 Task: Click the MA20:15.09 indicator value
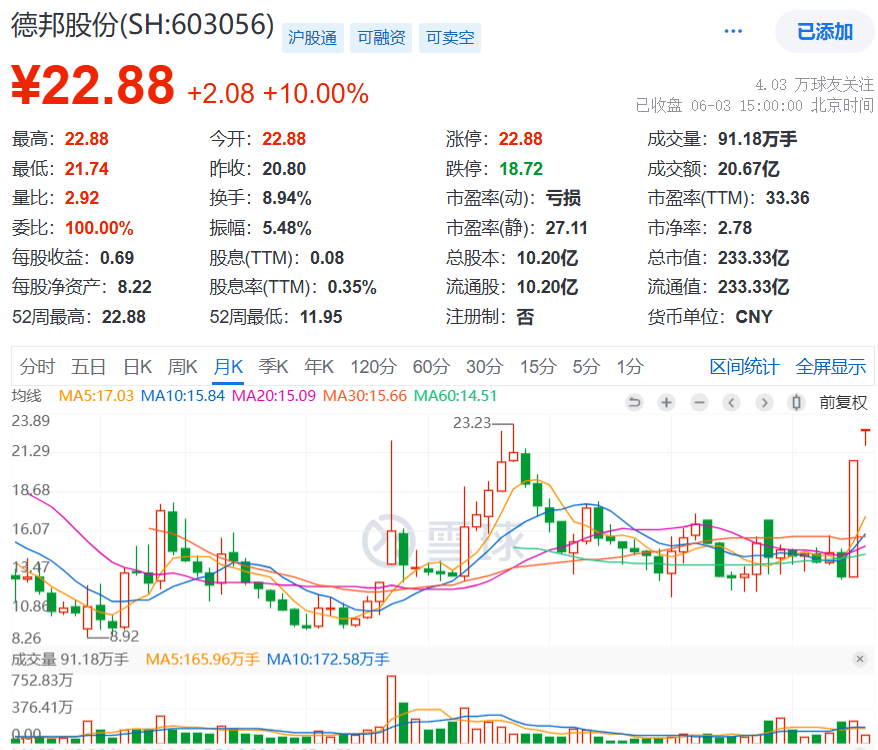pos(274,395)
